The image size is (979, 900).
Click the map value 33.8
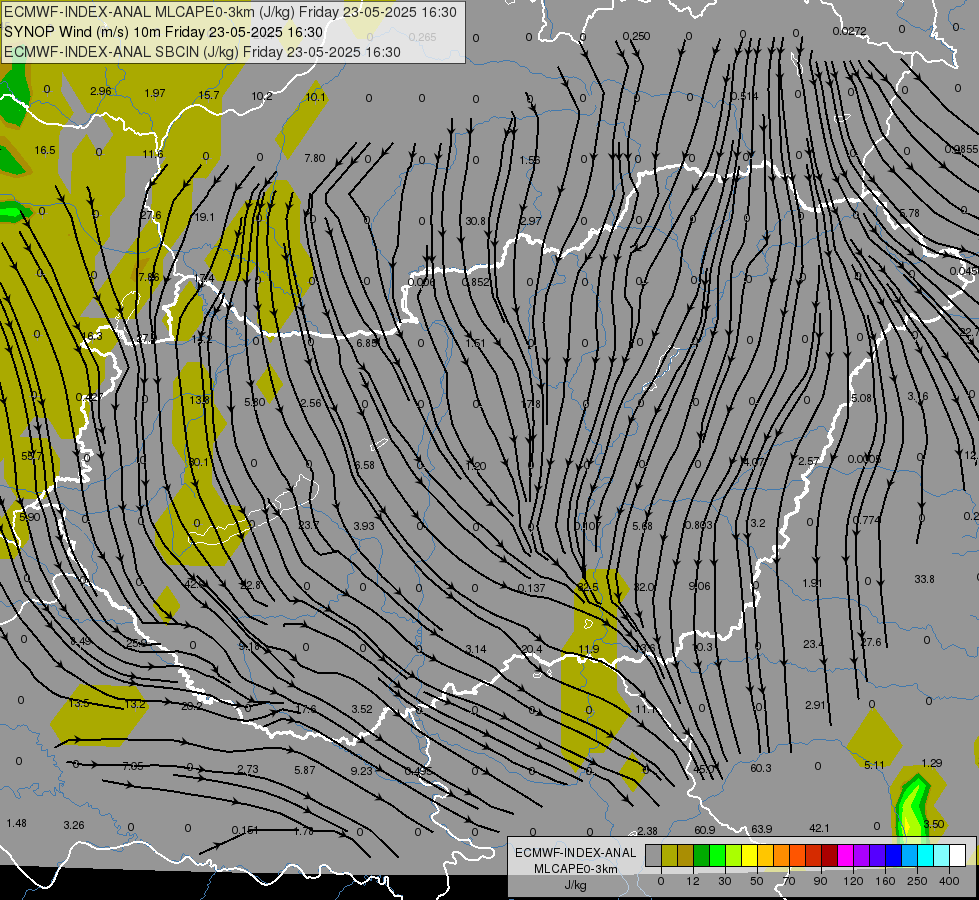point(924,580)
